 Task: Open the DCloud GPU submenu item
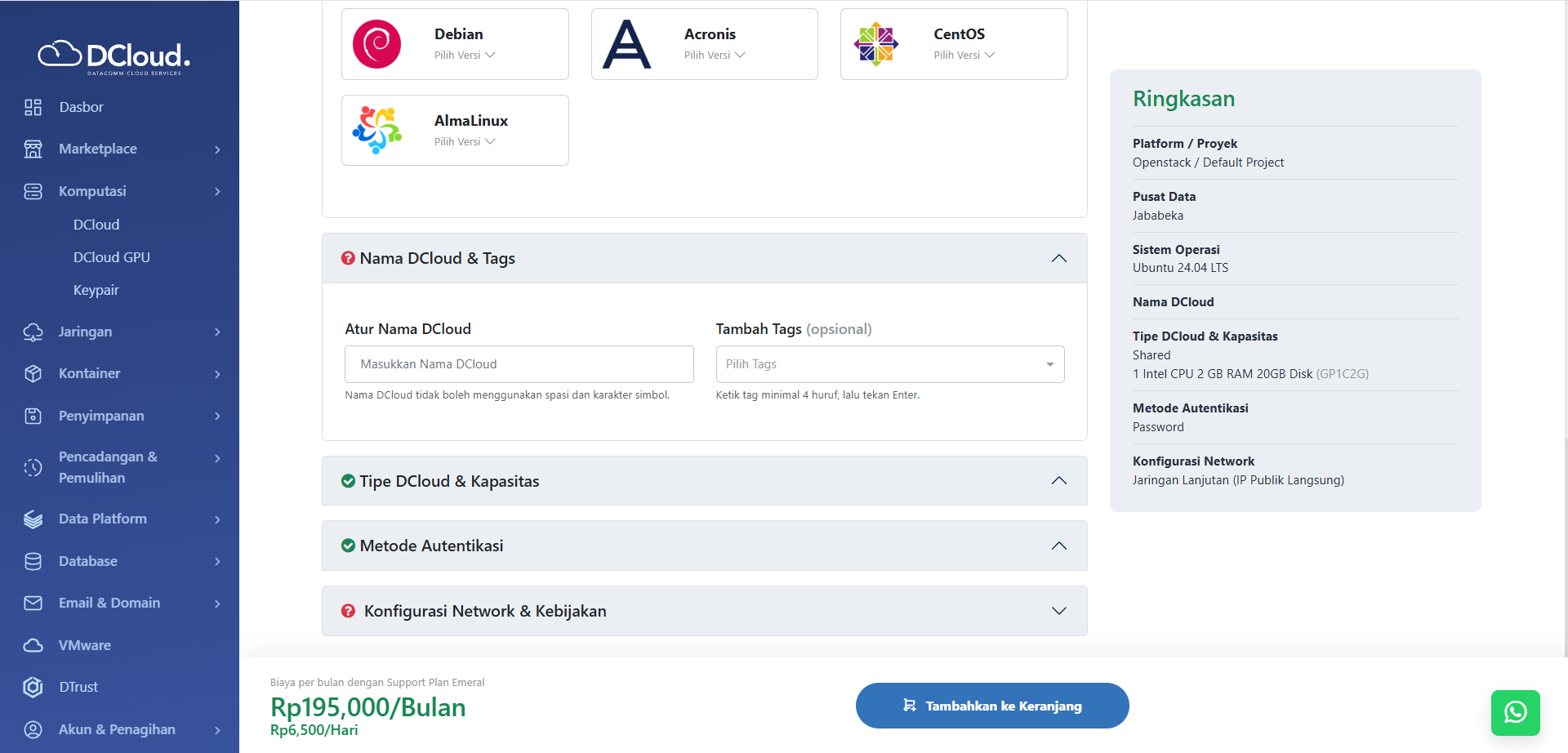[112, 257]
